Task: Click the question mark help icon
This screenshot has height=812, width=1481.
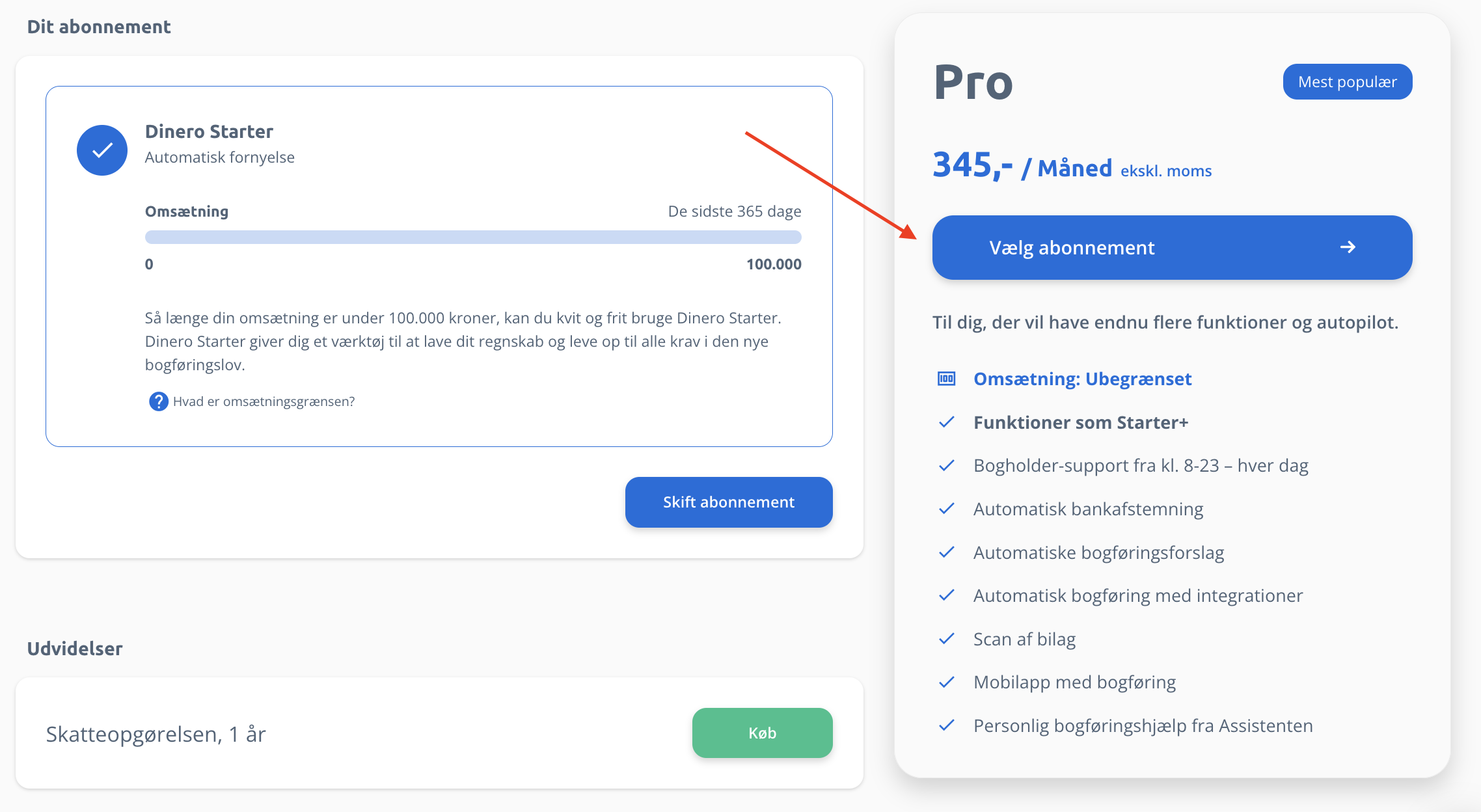Action: point(158,401)
